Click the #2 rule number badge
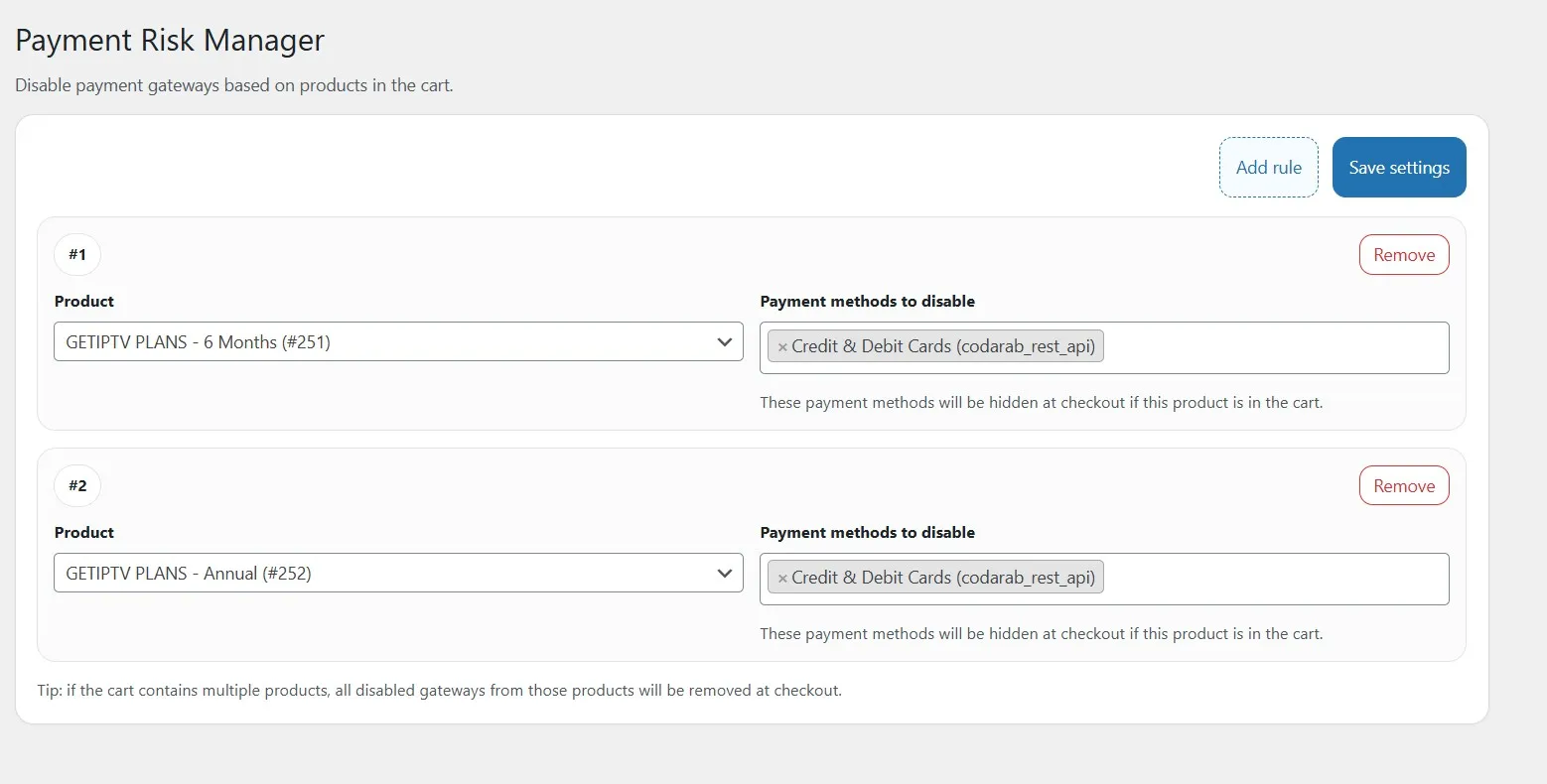 77,486
